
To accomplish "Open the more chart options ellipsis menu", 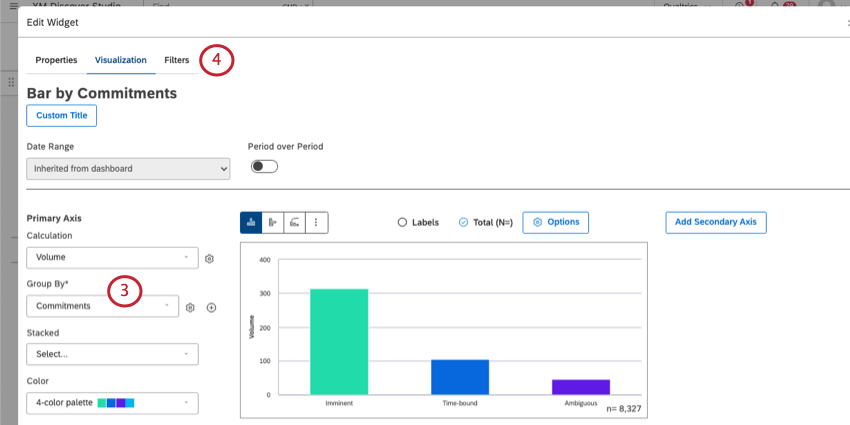I will pos(317,222).
